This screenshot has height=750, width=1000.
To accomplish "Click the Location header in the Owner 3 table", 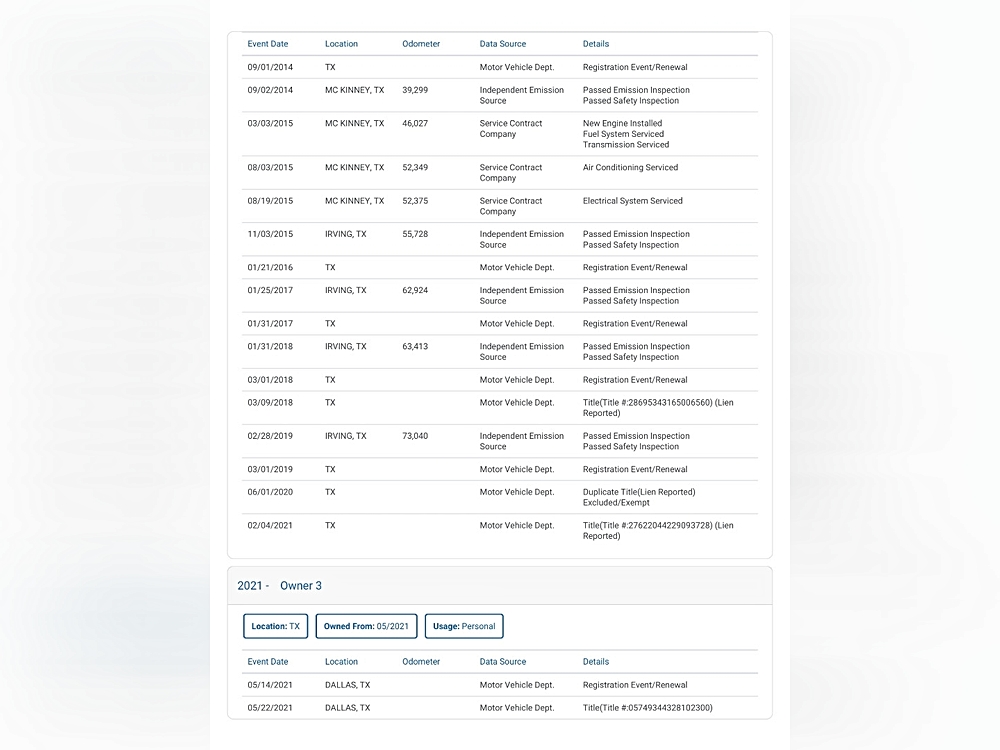I will click(x=341, y=662).
